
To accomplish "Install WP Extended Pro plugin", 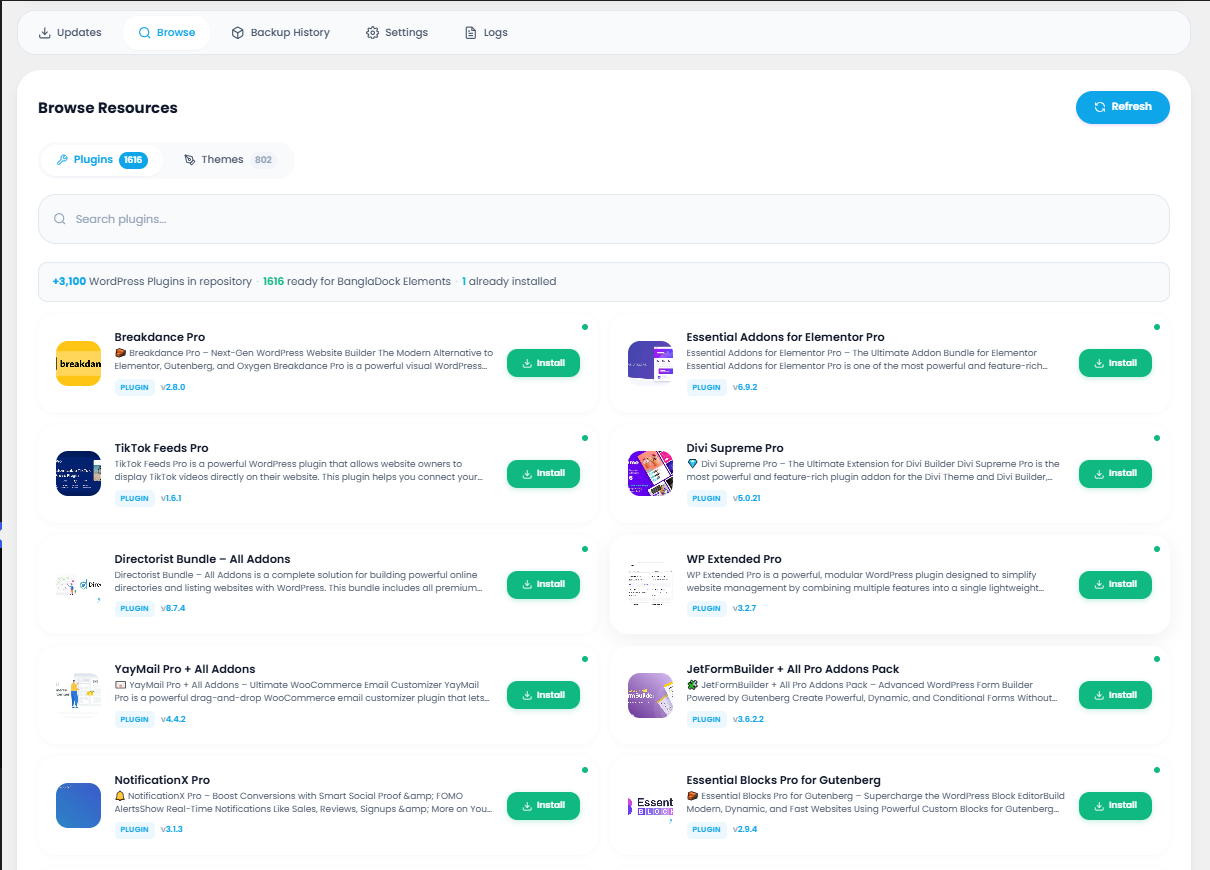I will pyautogui.click(x=1115, y=584).
